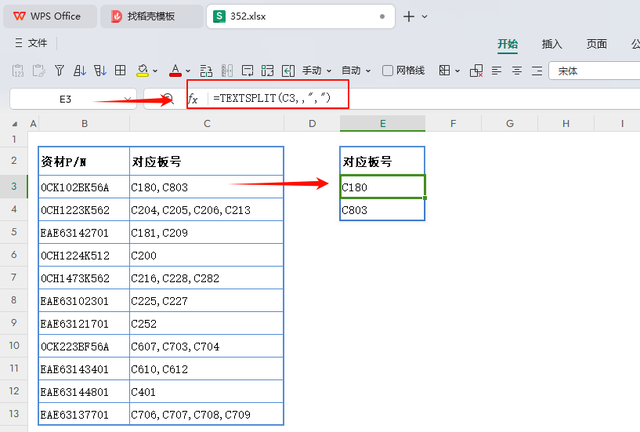640x432 pixels.
Task: Click the select-all corner triangle
Action: pos(15,124)
